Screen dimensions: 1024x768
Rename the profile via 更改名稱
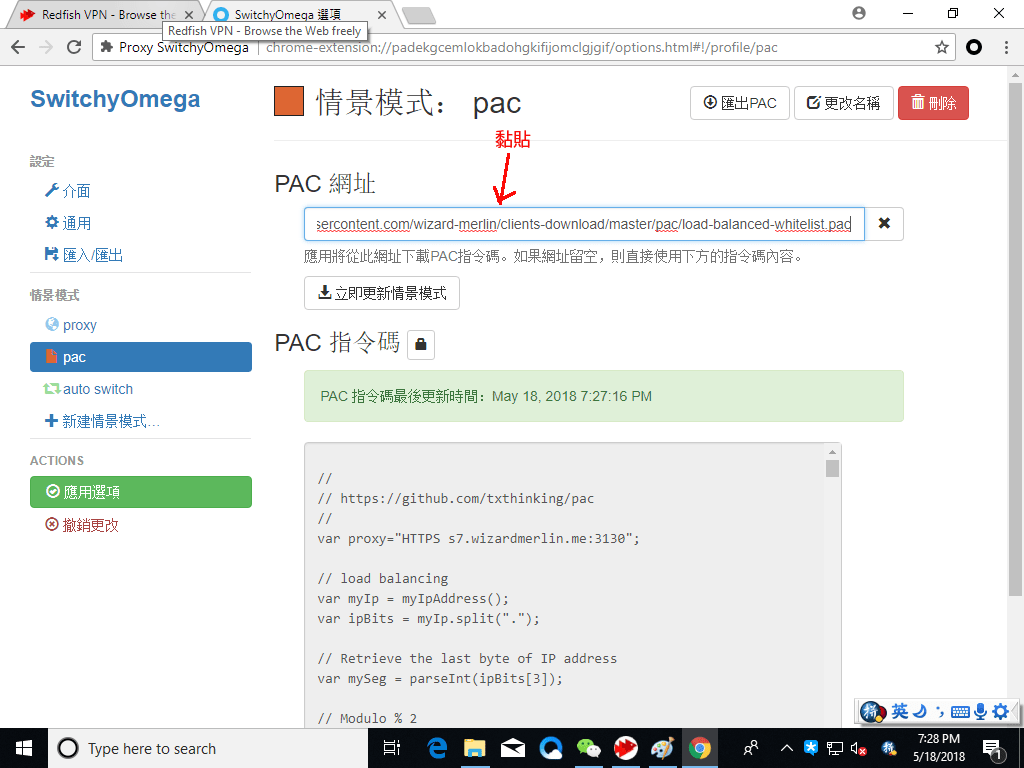843,103
